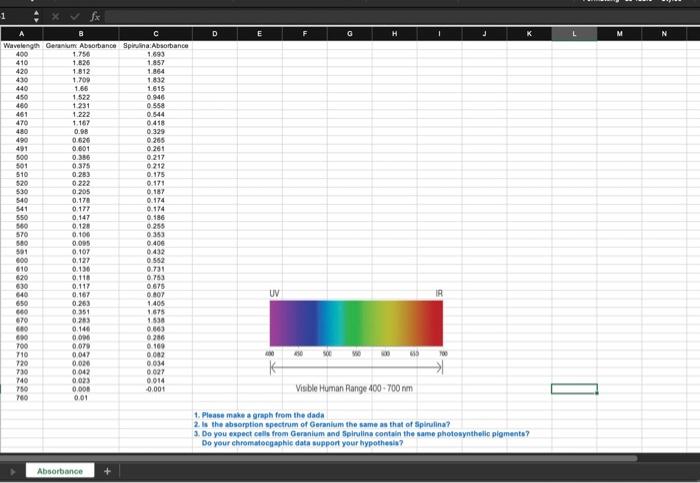Select column M header
Screen dimensions: 700x483
pos(620,33)
